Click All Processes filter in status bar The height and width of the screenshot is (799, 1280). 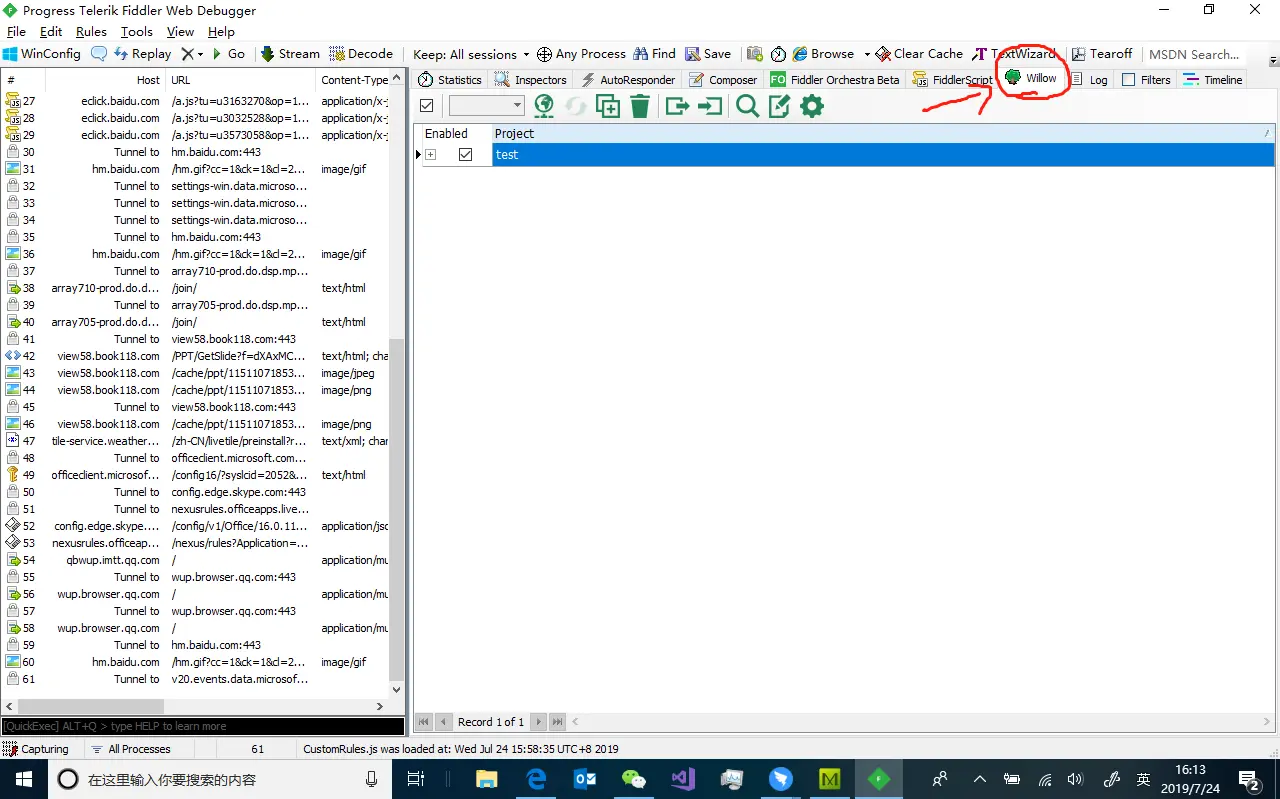(131, 749)
